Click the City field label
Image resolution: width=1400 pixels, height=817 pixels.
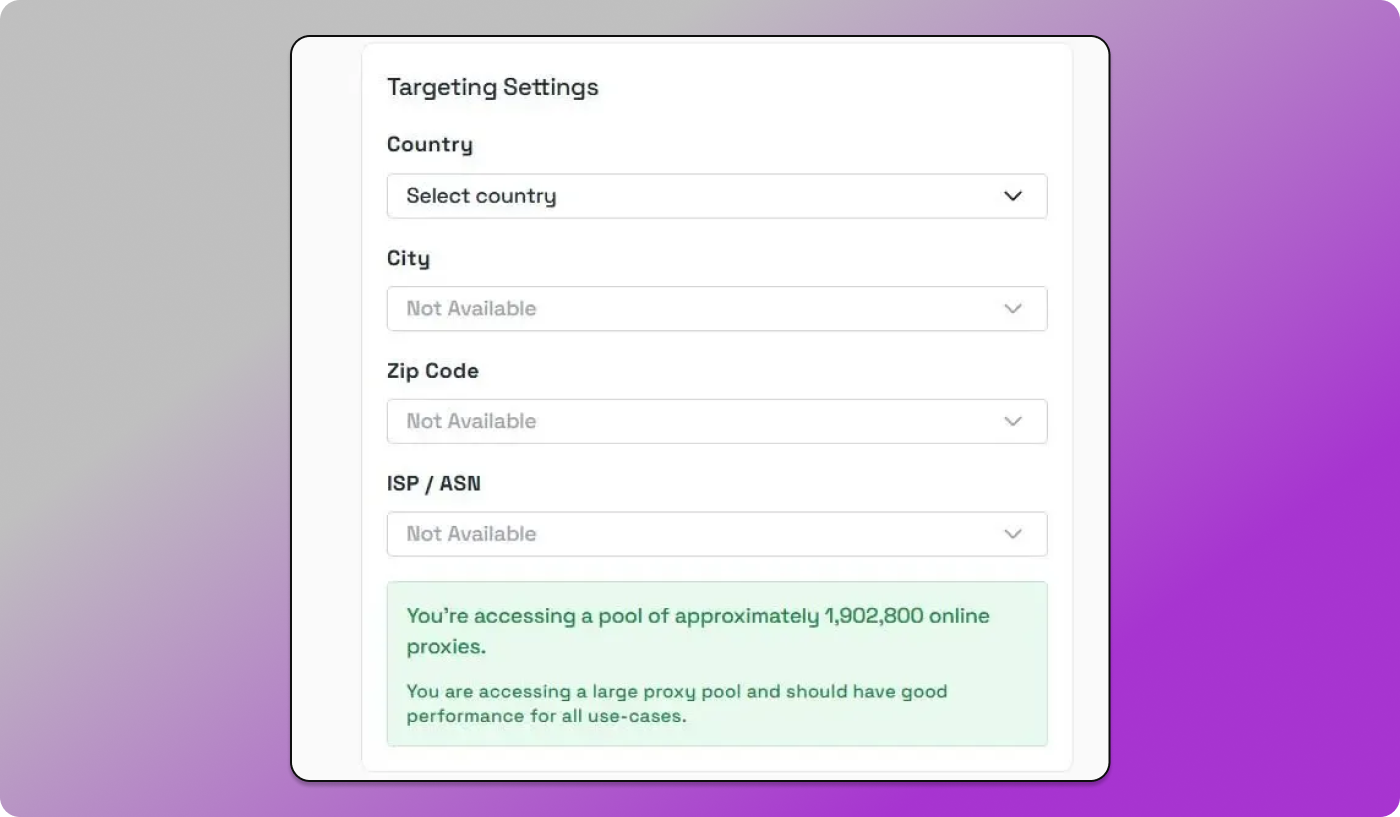(408, 258)
